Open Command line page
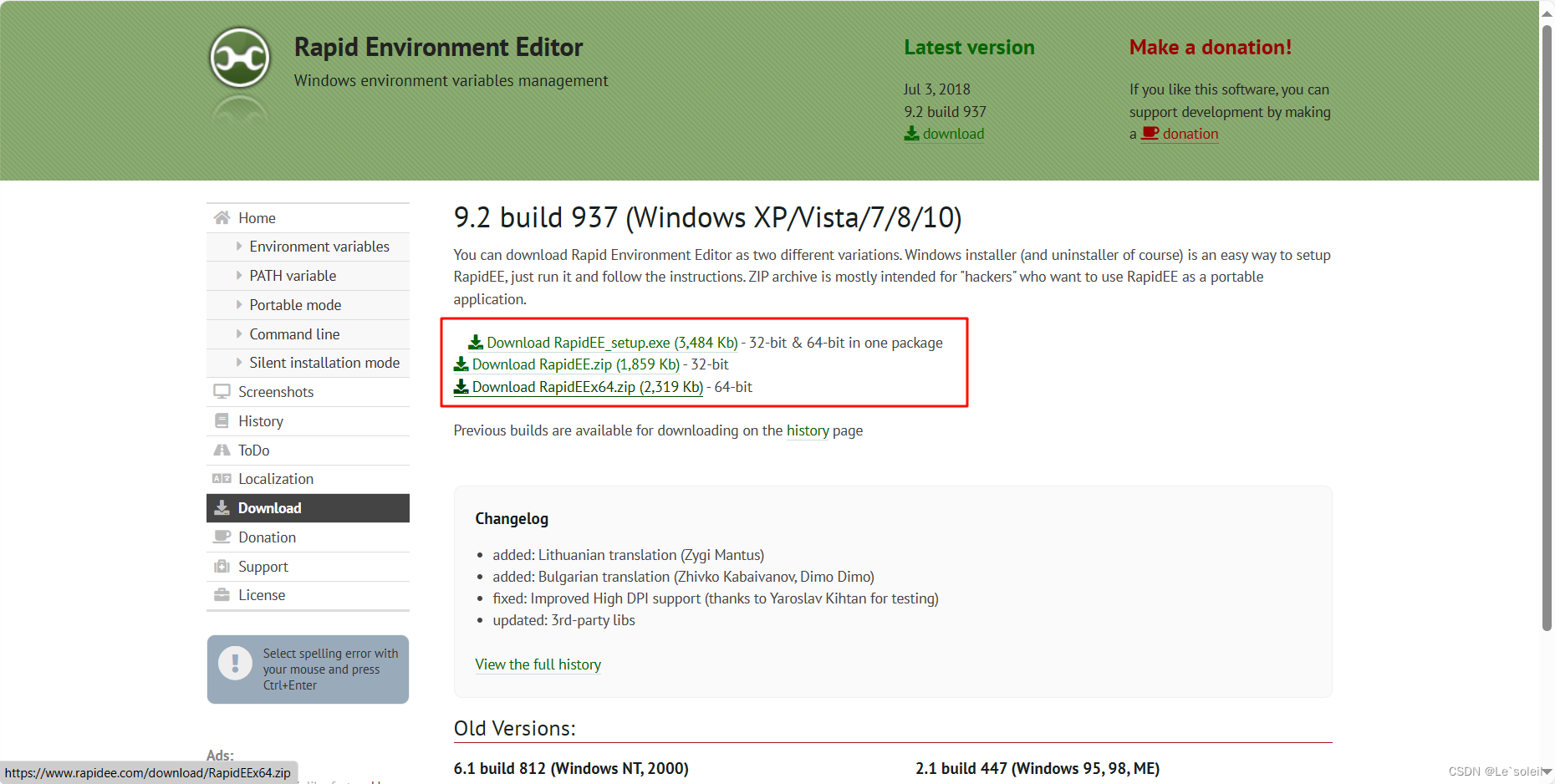The width and height of the screenshot is (1555, 784). (308, 334)
